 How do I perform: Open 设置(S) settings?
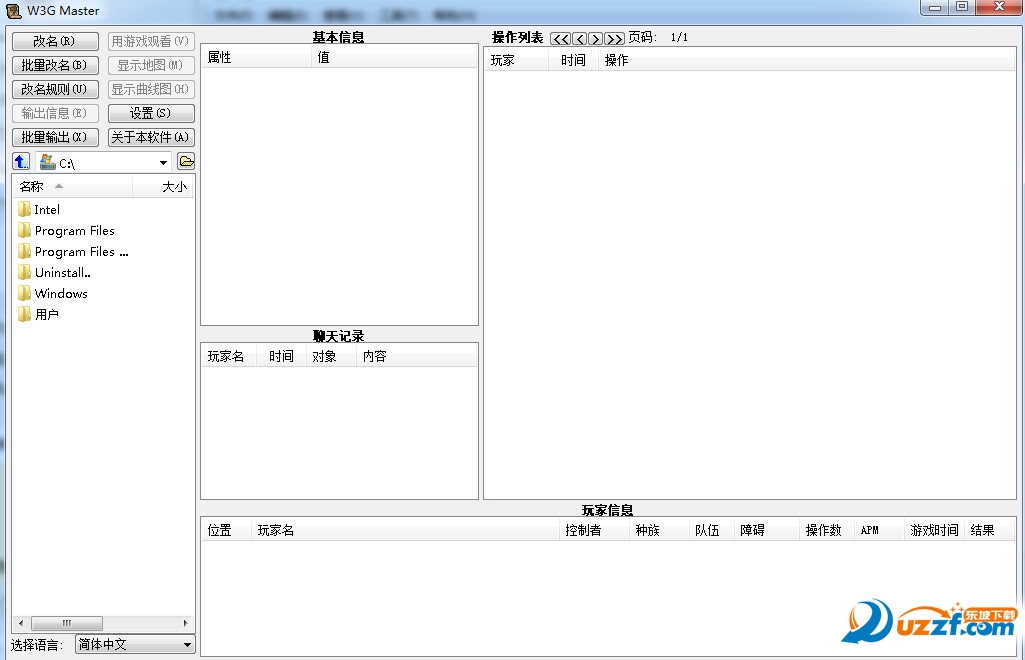point(151,114)
